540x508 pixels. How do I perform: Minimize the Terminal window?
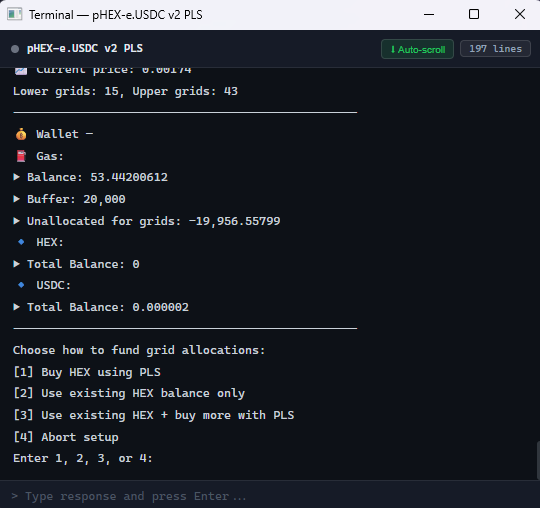(429, 14)
